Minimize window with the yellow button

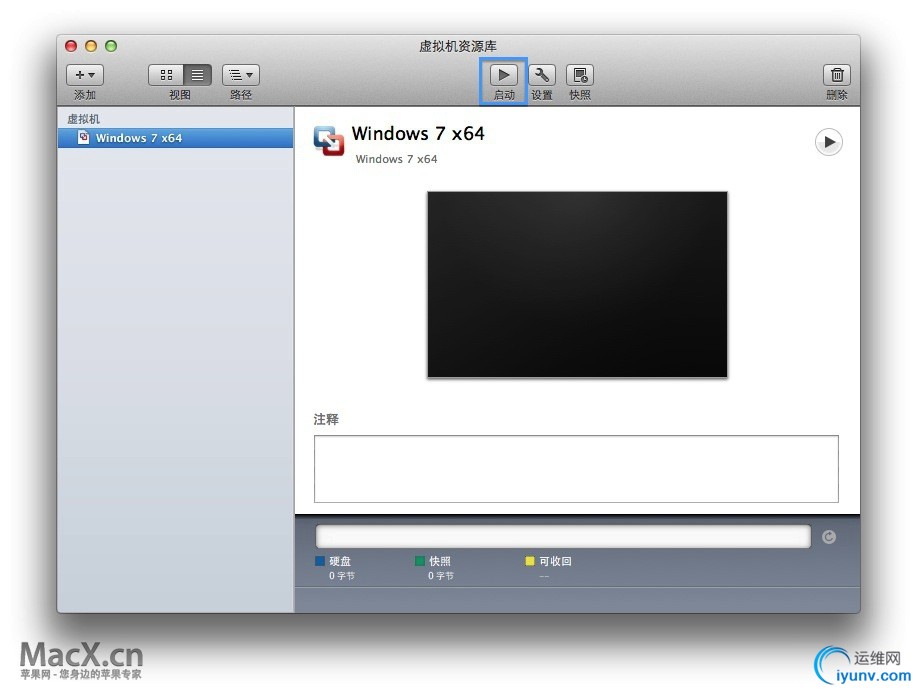[91, 46]
